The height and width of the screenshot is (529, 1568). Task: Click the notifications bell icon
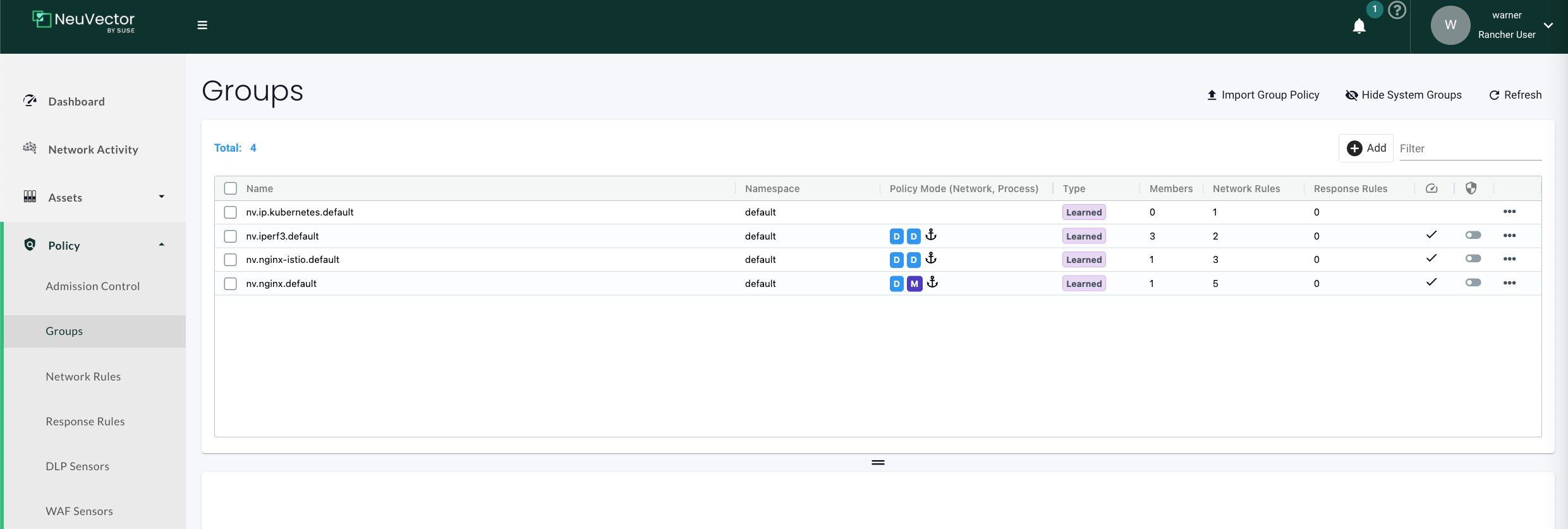pyautogui.click(x=1359, y=26)
